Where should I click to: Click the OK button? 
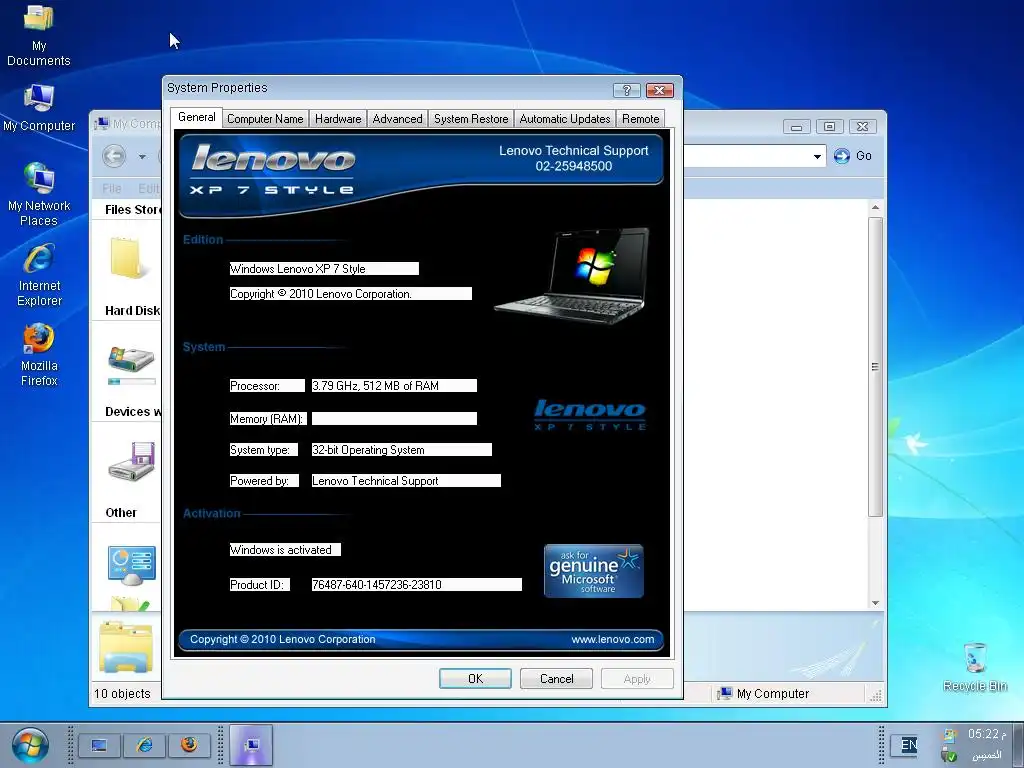475,679
